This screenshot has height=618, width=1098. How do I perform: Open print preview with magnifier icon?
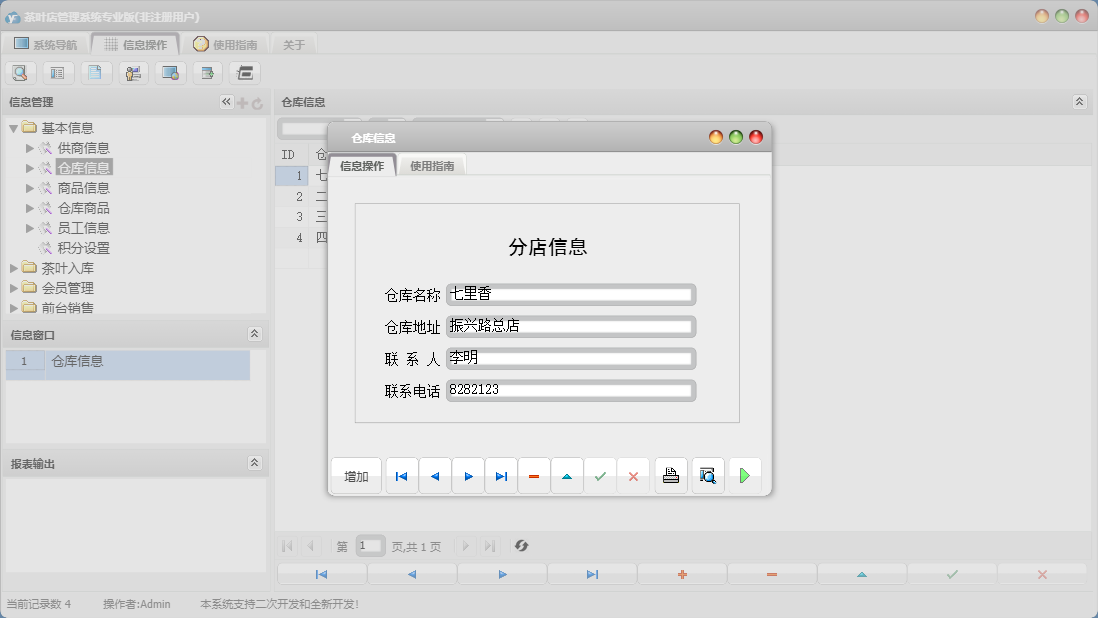pyautogui.click(x=708, y=476)
